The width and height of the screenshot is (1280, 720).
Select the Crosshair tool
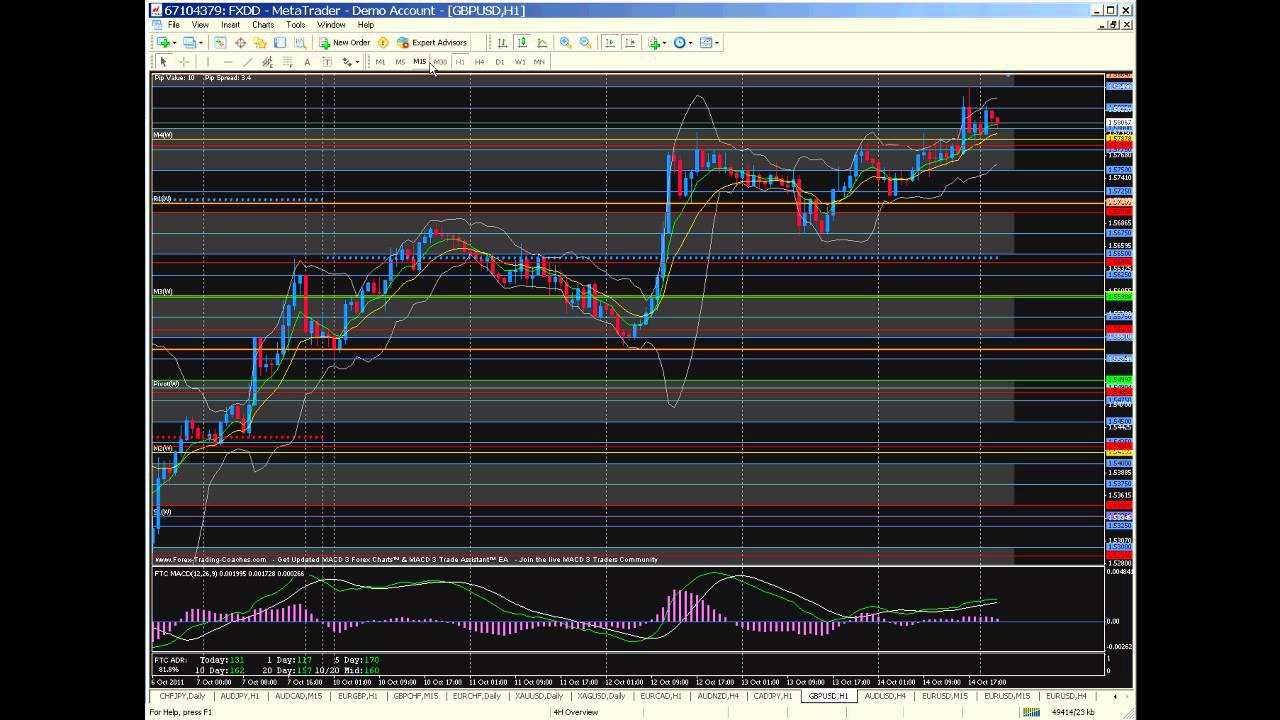click(x=184, y=62)
